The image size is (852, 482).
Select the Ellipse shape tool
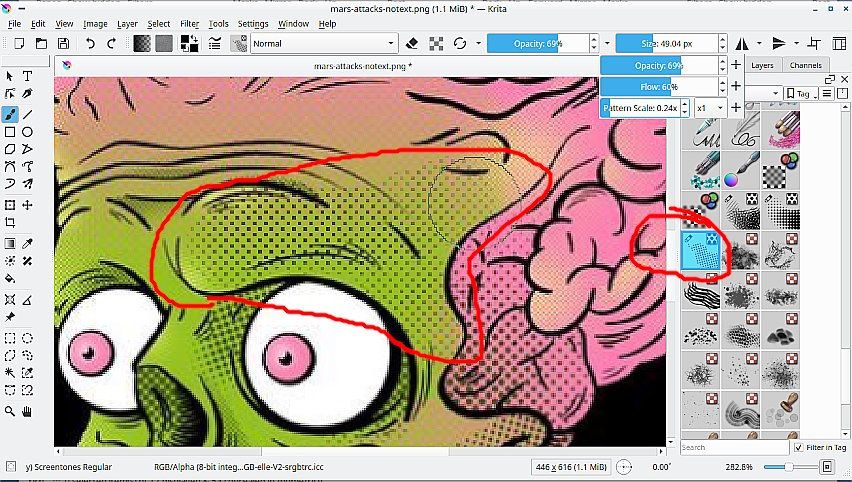[x=27, y=132]
